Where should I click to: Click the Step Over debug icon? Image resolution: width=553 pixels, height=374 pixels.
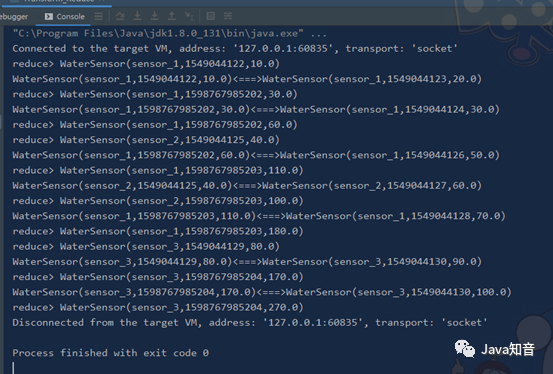pyautogui.click(x=120, y=16)
